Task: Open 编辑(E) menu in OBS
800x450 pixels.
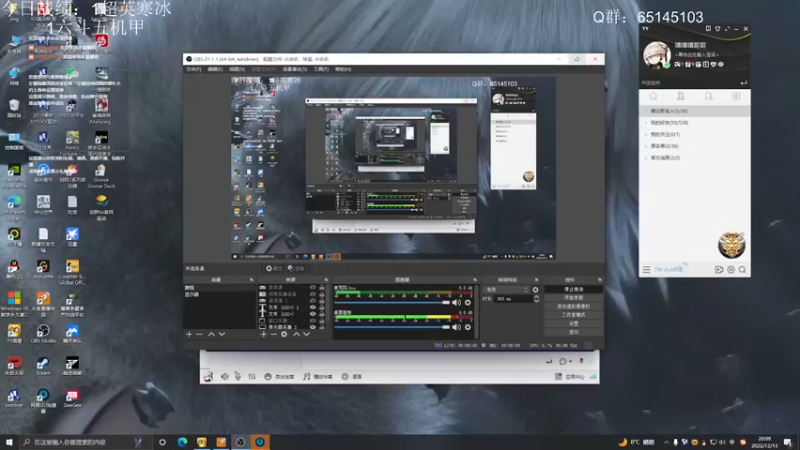Action: point(215,69)
